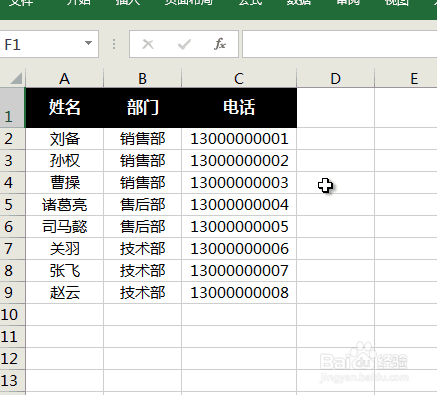This screenshot has width=437, height=395.
Task: Select phone number 13000000001
Action: click(x=239, y=139)
